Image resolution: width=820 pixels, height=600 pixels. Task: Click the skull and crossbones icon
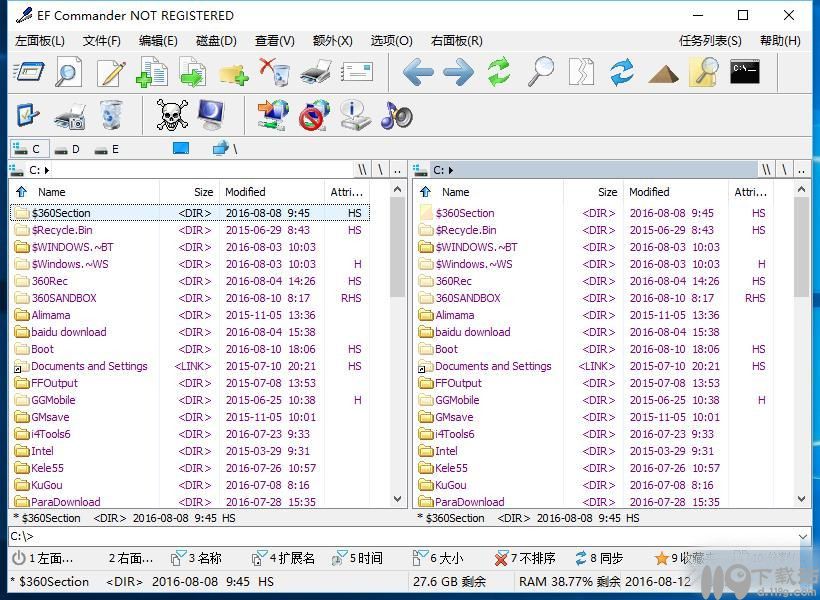tap(172, 115)
